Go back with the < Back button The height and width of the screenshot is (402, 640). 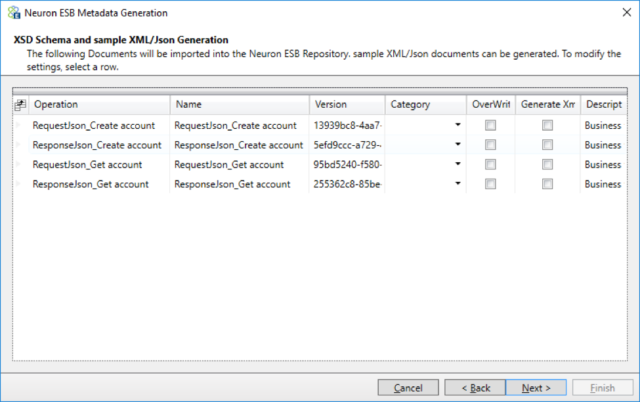point(475,388)
